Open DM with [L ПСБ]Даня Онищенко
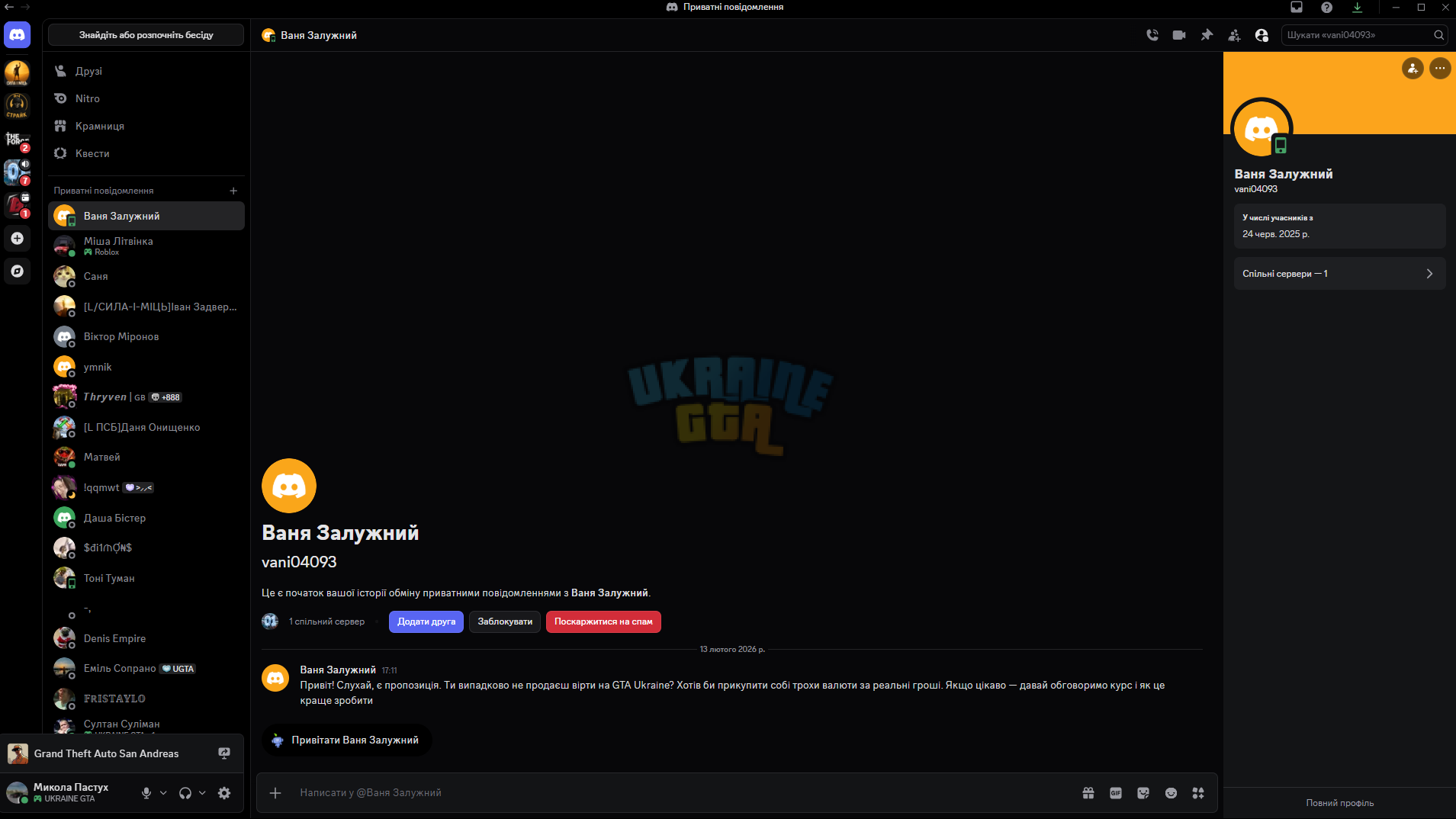This screenshot has height=819, width=1456. point(146,427)
